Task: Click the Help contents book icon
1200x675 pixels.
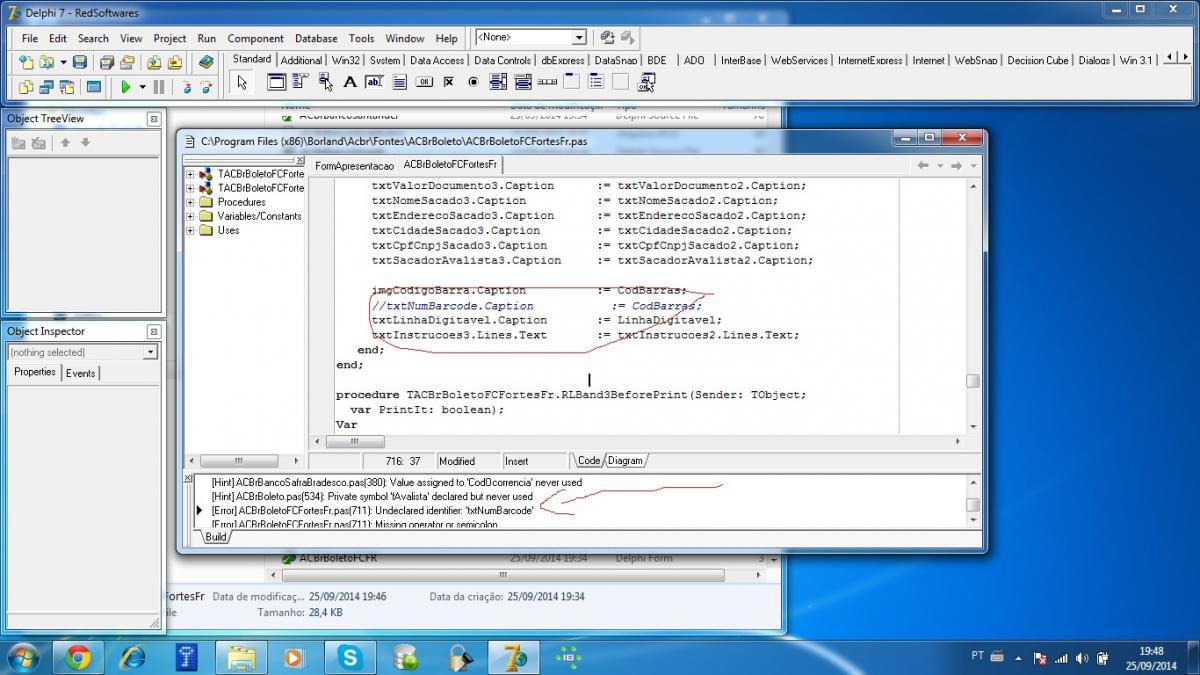Action: click(x=206, y=63)
